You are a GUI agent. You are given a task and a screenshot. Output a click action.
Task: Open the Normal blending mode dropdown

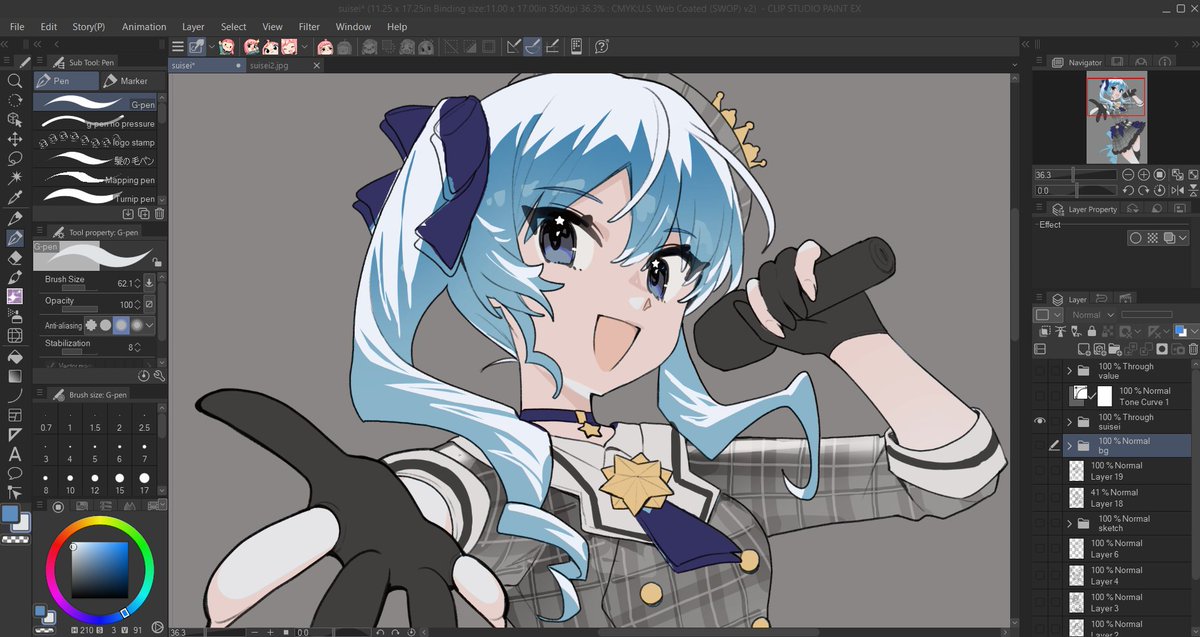pos(1093,315)
